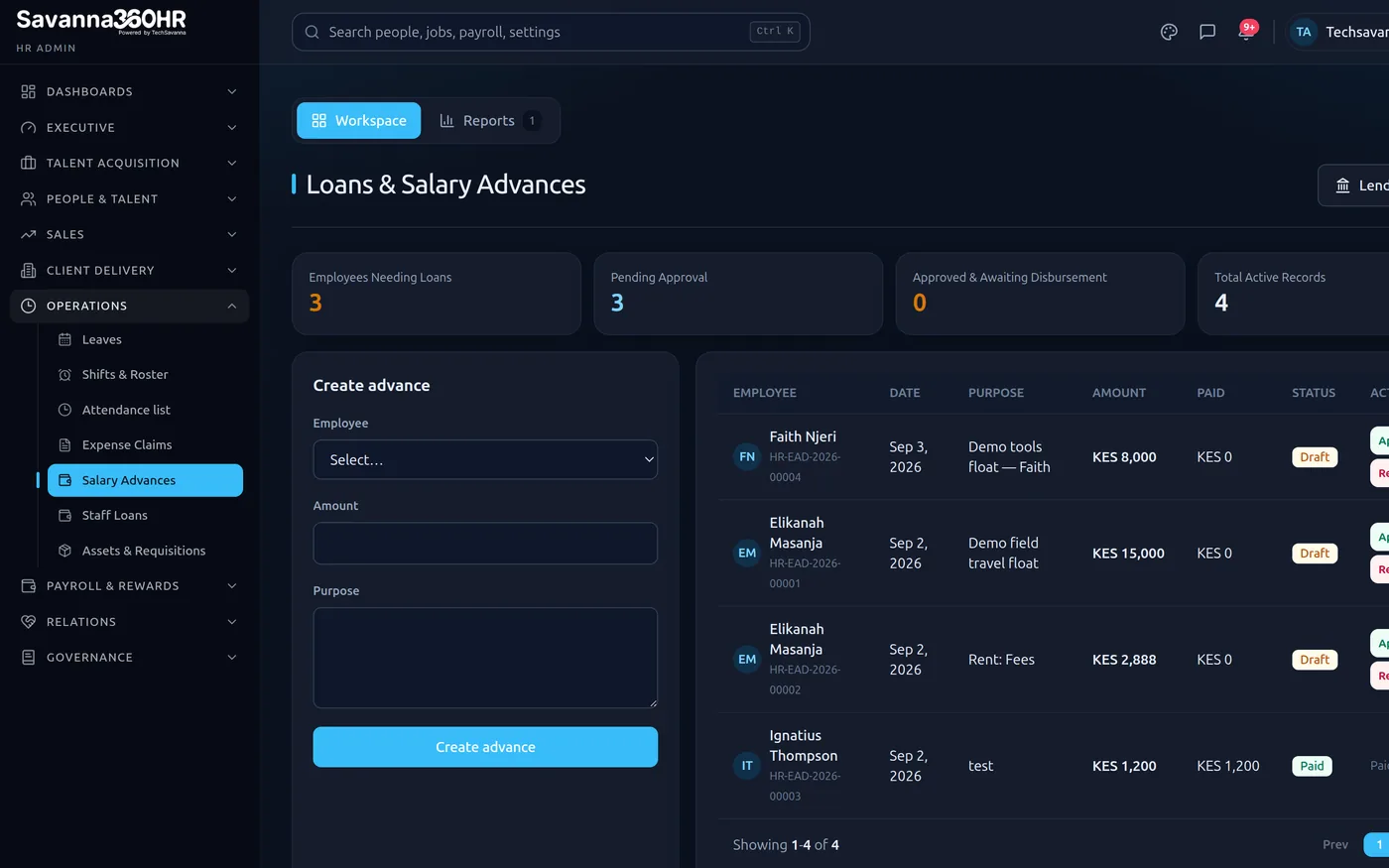Switch to the Workspace tab
Viewport: 1389px width, 868px height.
click(x=358, y=120)
